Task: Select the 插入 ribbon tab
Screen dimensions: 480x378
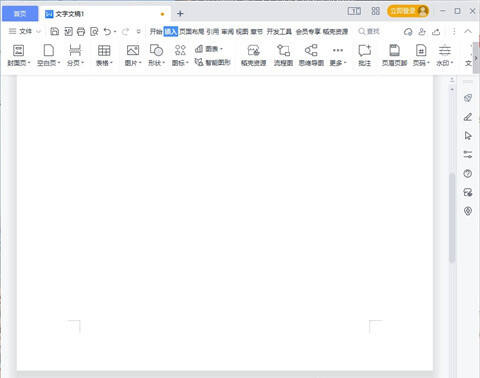Action: pyautogui.click(x=171, y=32)
